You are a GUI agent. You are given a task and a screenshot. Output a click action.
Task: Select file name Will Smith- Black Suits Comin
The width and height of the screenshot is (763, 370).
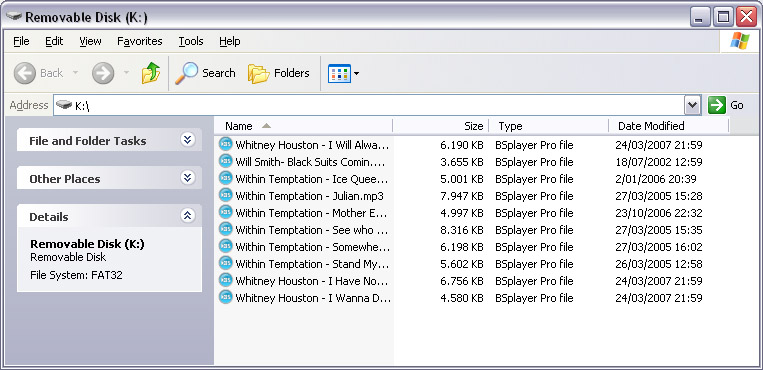pyautogui.click(x=310, y=162)
